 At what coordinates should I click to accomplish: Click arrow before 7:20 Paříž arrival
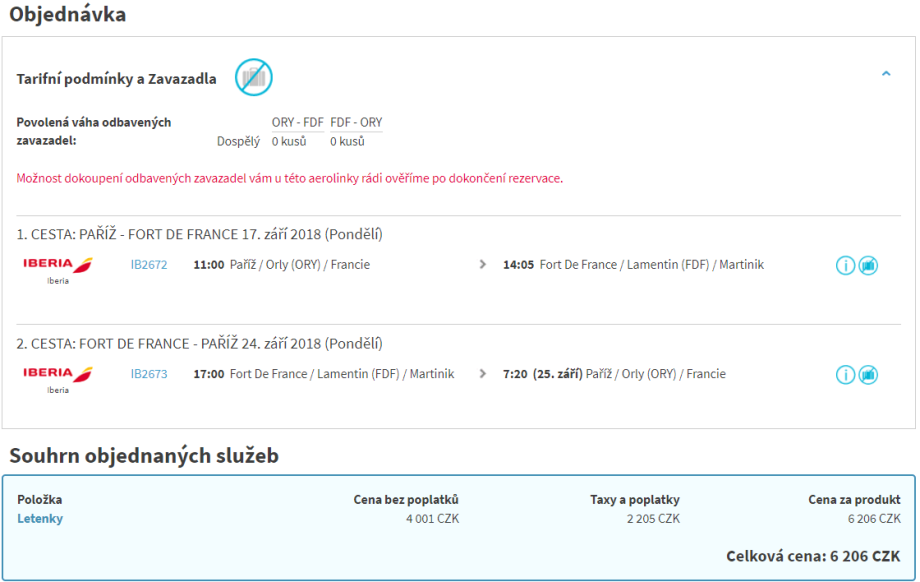coord(483,374)
